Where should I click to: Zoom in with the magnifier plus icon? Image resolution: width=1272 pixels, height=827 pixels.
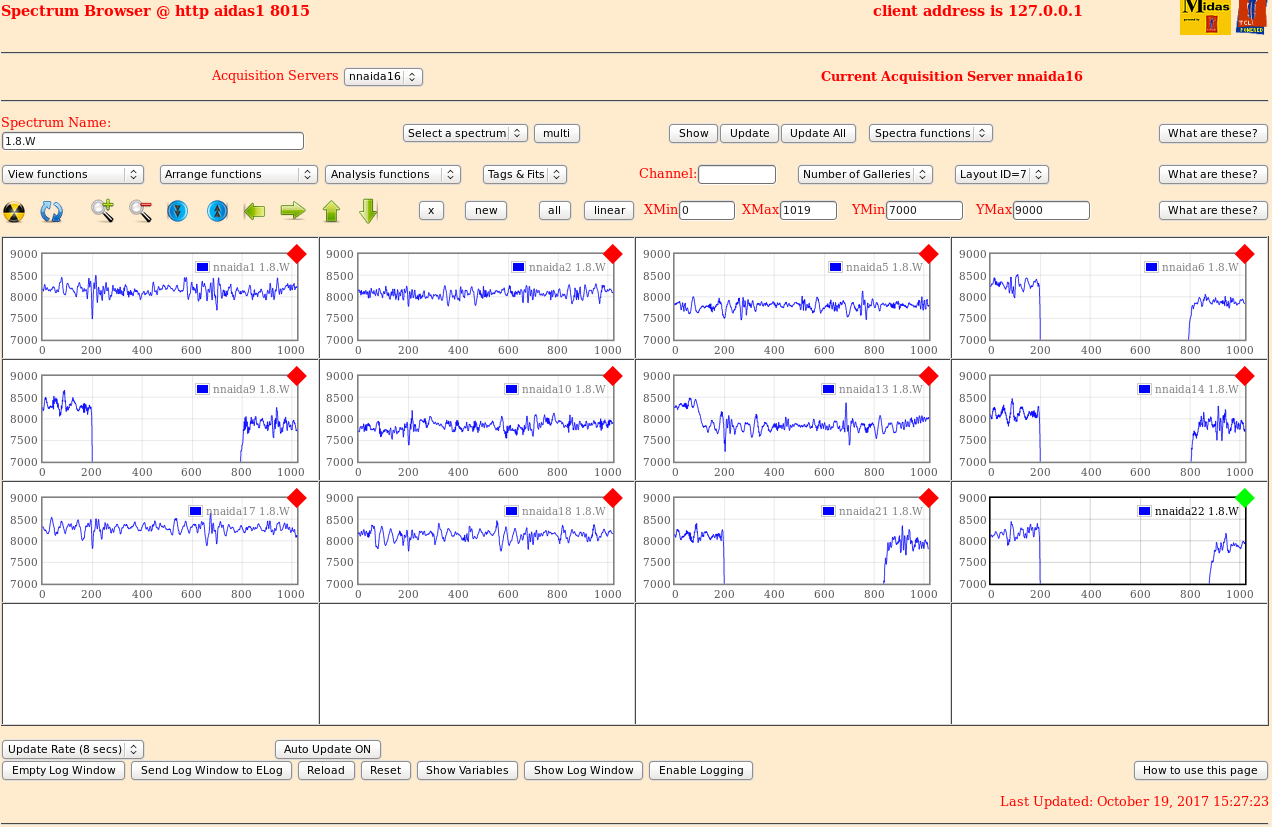[102, 210]
